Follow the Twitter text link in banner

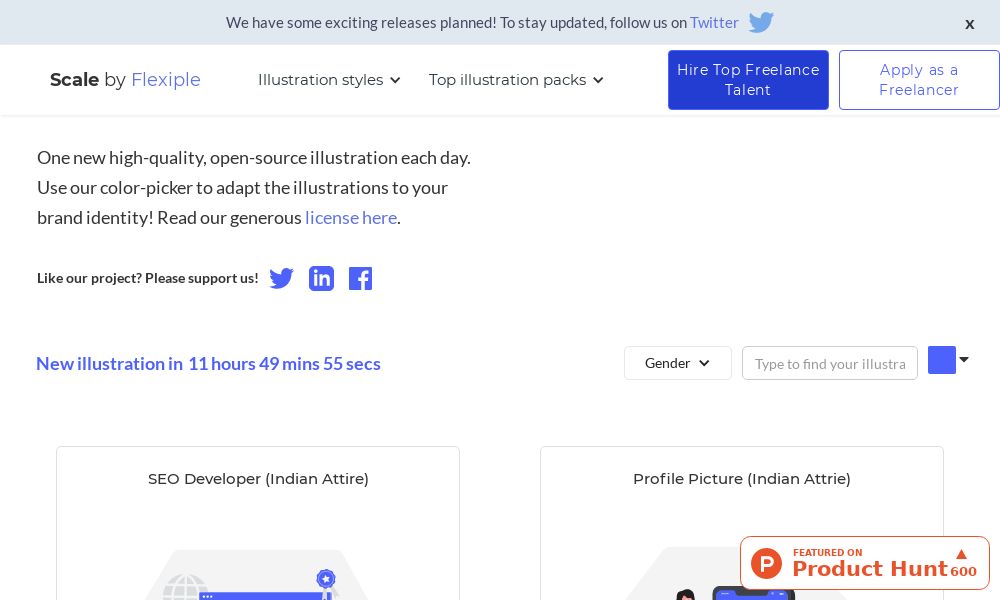714,22
